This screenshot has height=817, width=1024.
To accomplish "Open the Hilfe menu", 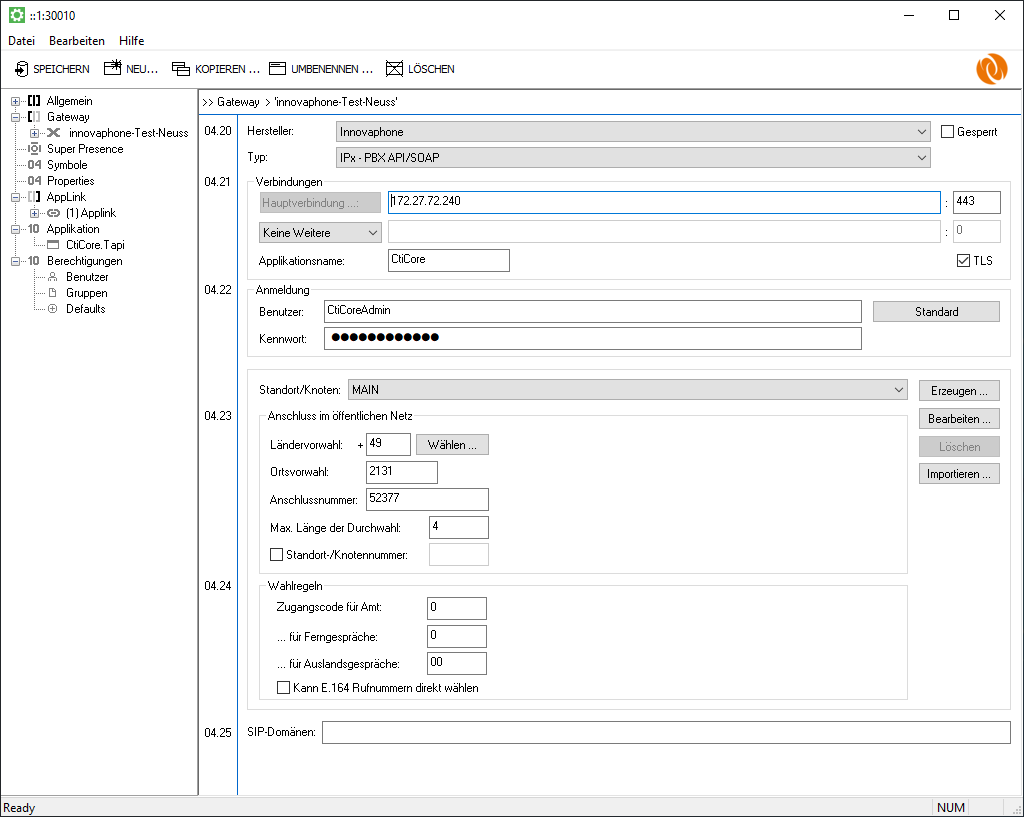I will click(x=131, y=41).
